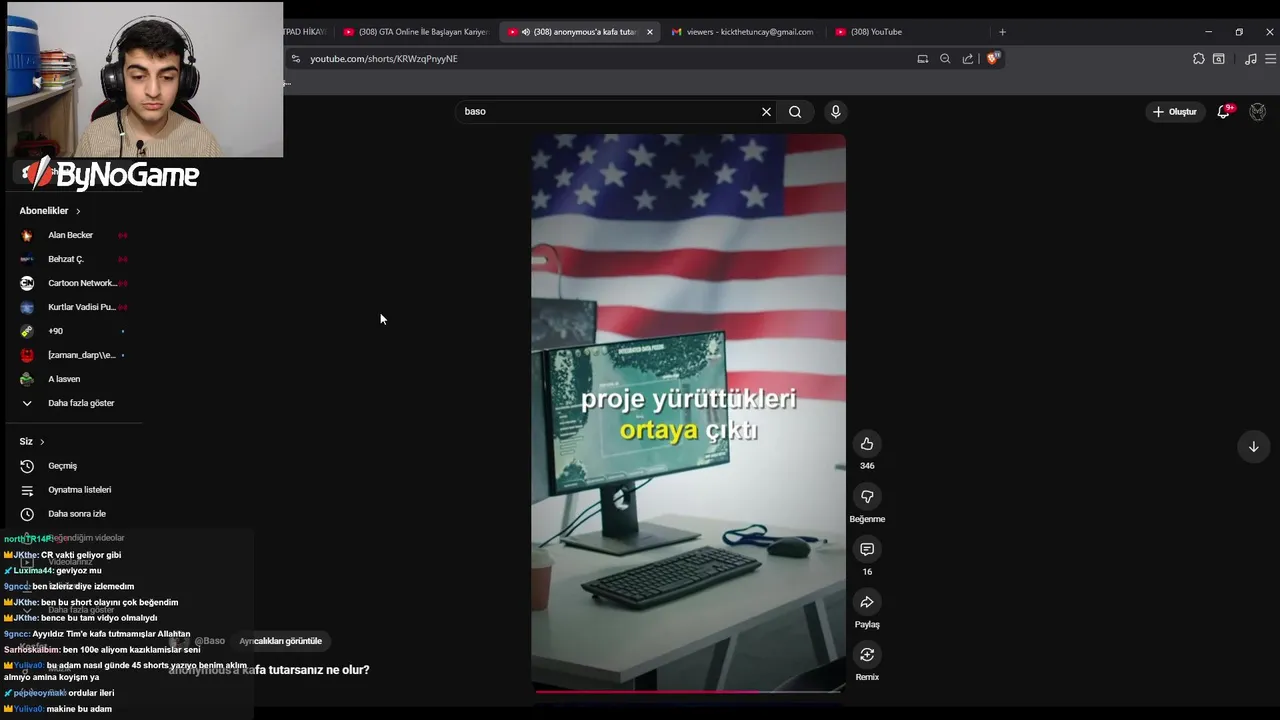Open the Cartoon Network channel logo
1280x720 pixels.
click(x=27, y=283)
